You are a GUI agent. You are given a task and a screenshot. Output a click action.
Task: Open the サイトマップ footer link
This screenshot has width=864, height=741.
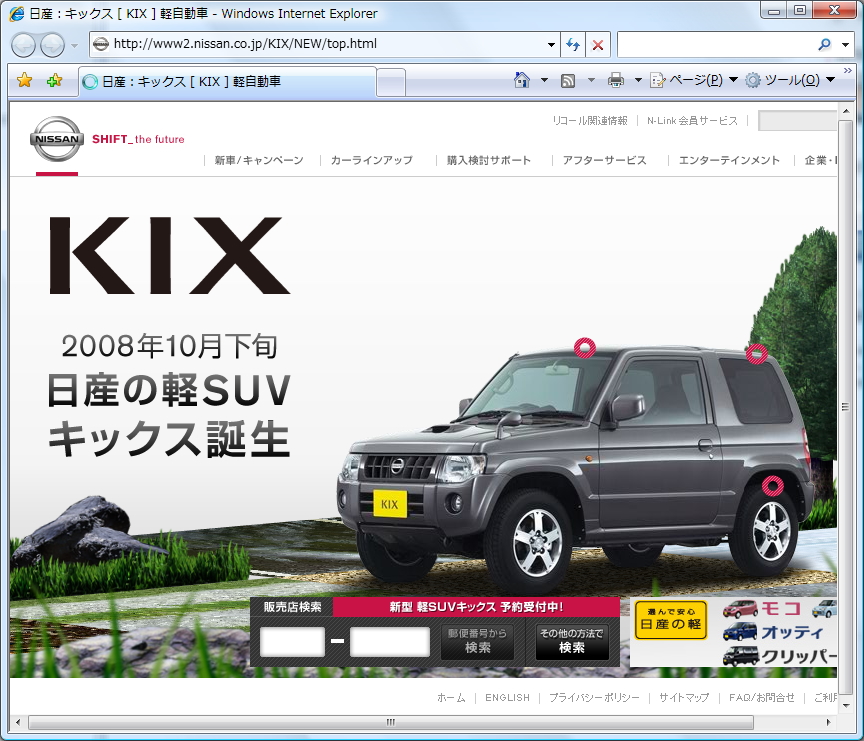[684, 697]
